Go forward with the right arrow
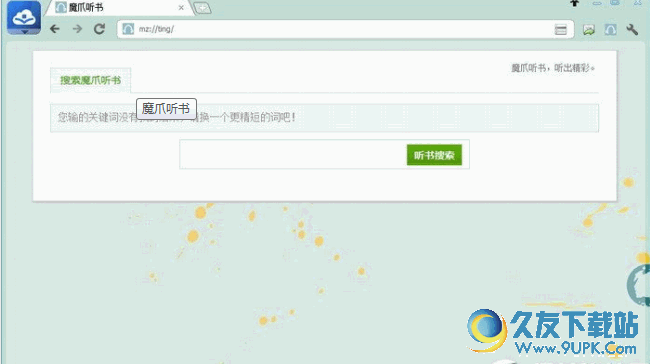 pyautogui.click(x=77, y=29)
